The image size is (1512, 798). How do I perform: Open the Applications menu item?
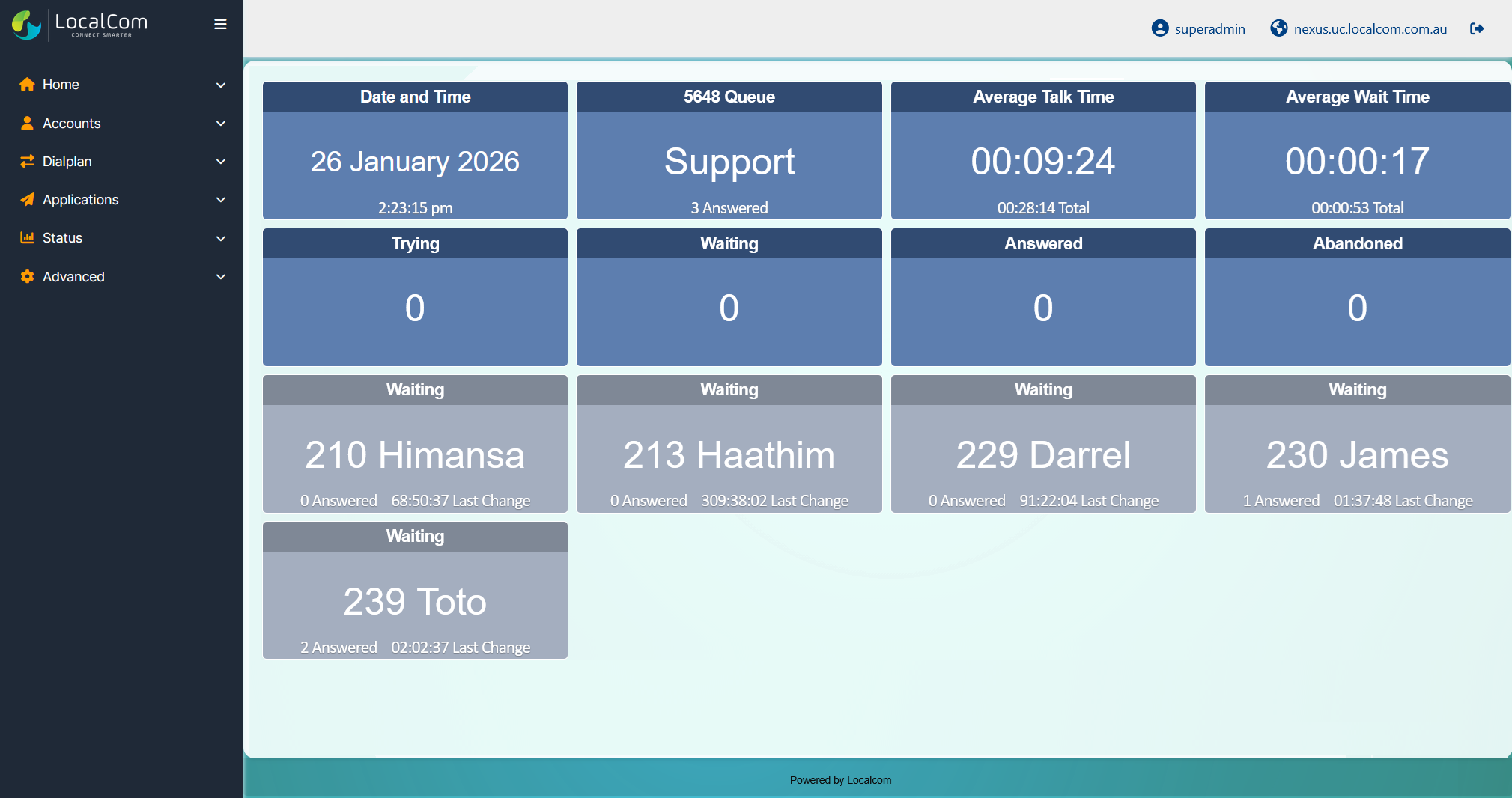[81, 200]
